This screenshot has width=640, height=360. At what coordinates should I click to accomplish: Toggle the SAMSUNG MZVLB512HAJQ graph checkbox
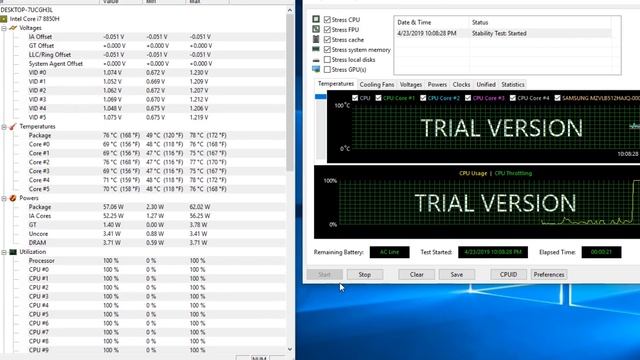[558, 98]
